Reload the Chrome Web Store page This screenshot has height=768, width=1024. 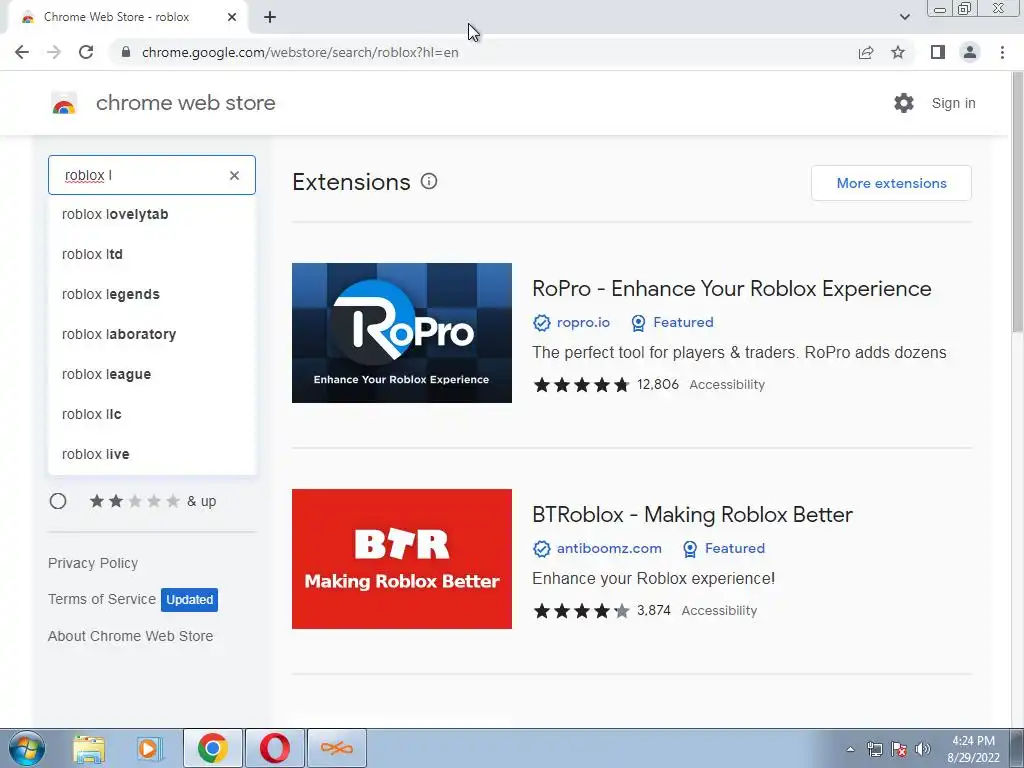86,52
